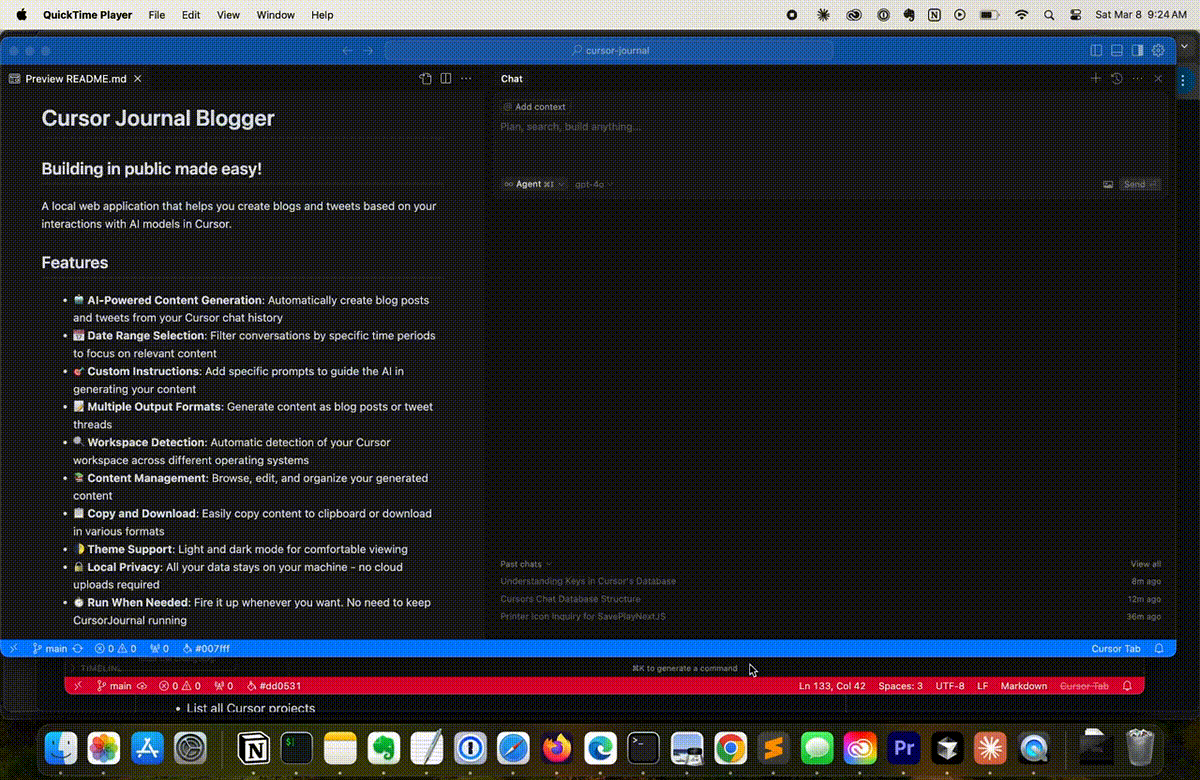This screenshot has width=1200, height=780.
Task: Open the Manage settings gear in the title bar
Action: [x=1158, y=50]
